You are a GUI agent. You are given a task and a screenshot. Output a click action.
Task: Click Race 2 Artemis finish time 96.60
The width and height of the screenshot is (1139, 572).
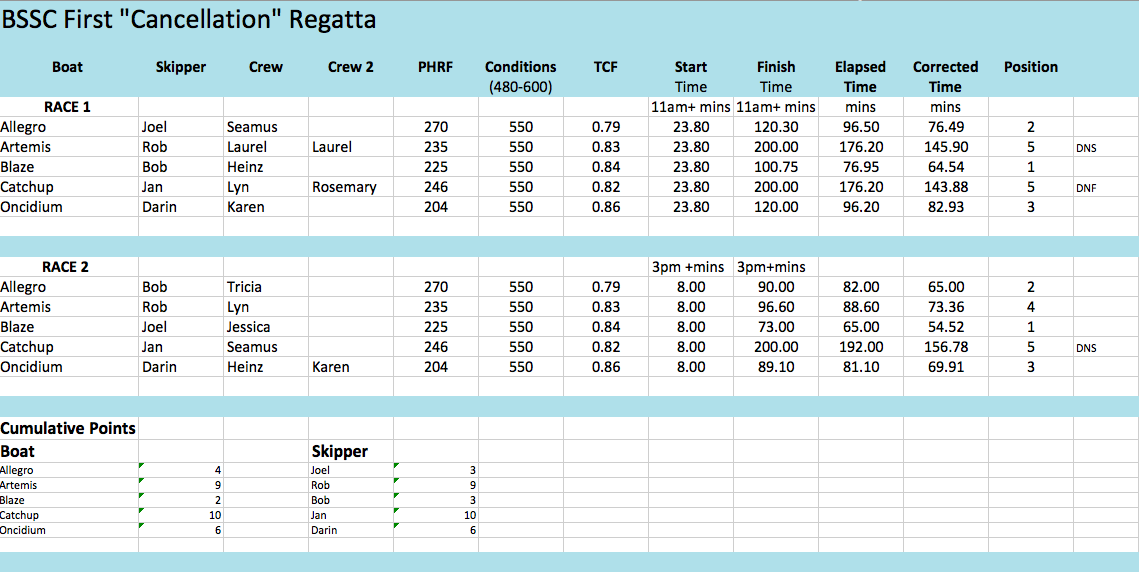tap(775, 307)
